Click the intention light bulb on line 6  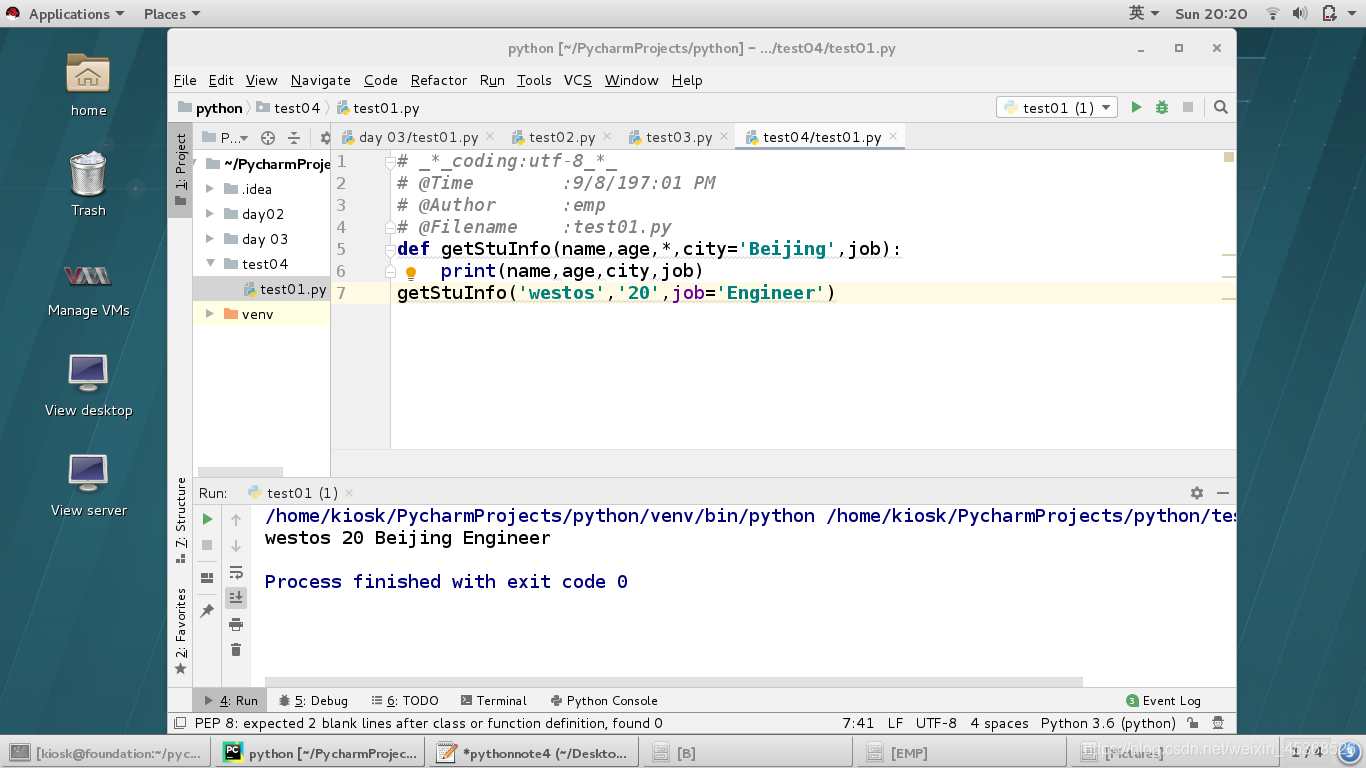(x=410, y=272)
